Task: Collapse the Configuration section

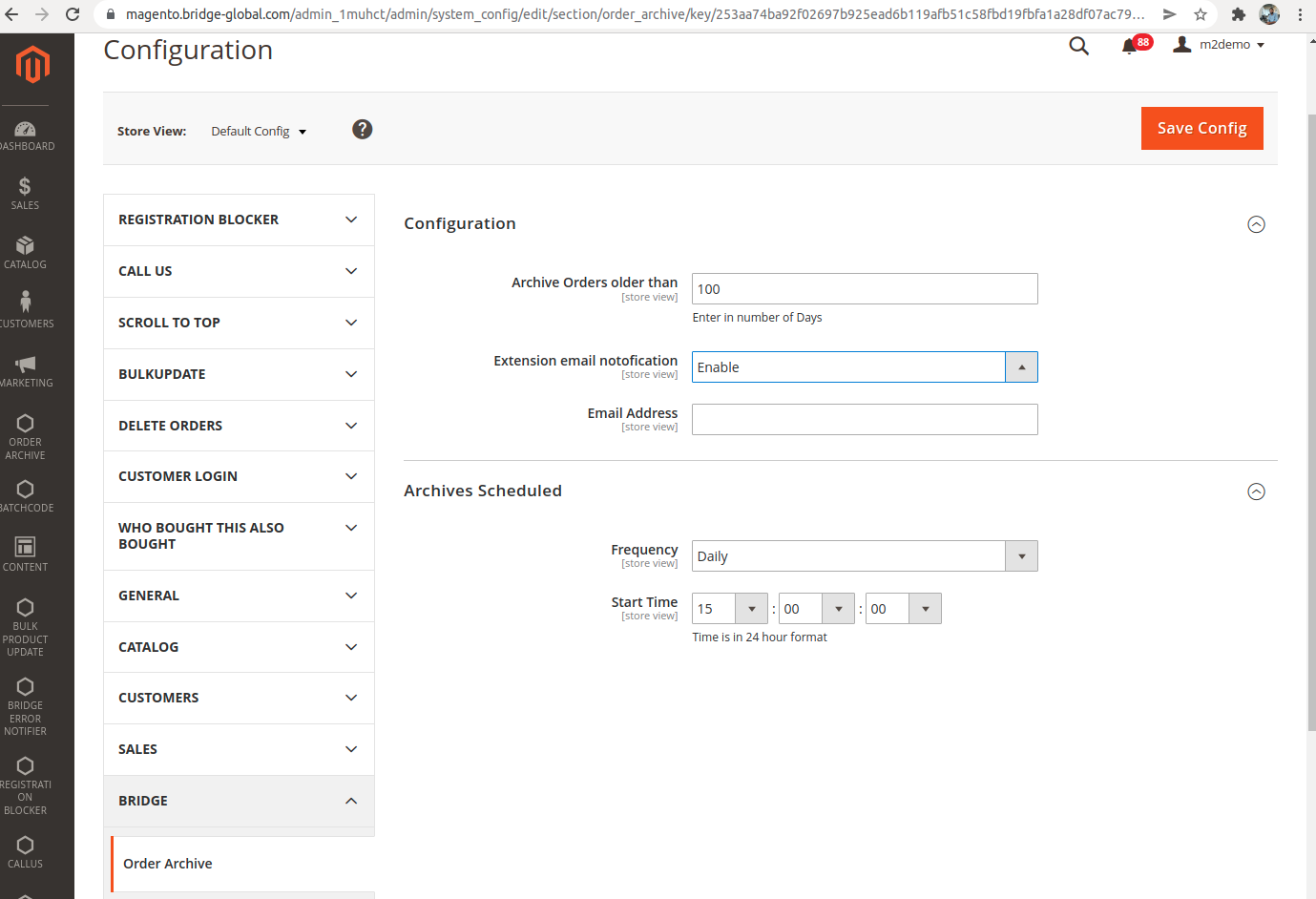Action: [x=1256, y=224]
